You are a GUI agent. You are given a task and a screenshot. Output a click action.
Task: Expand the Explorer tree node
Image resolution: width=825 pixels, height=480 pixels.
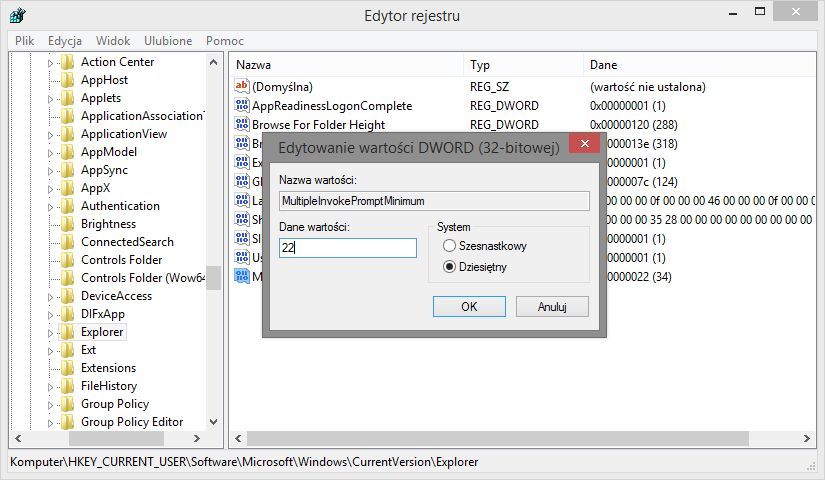(x=51, y=333)
